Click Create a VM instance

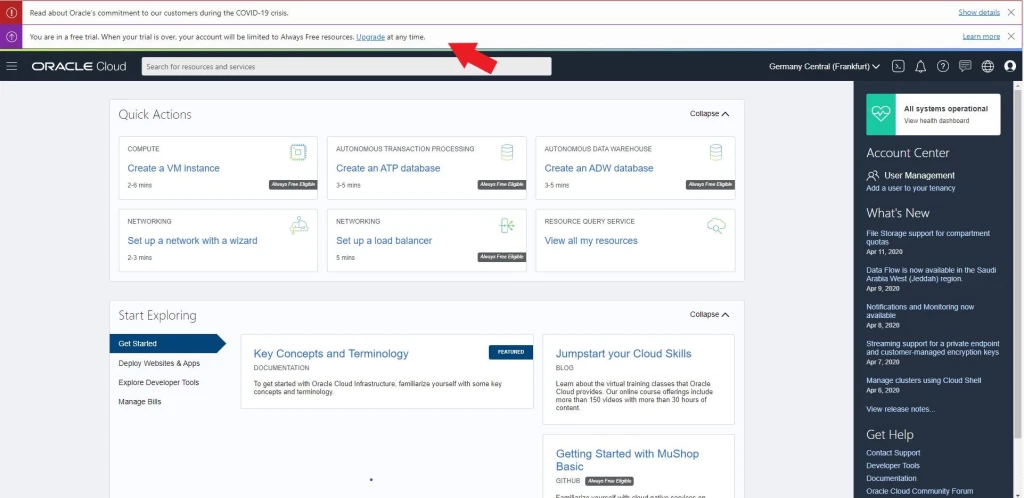(173, 168)
